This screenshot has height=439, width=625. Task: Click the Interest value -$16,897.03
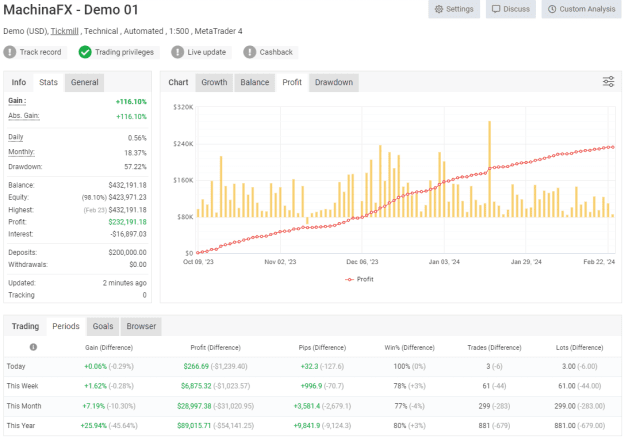(128, 234)
